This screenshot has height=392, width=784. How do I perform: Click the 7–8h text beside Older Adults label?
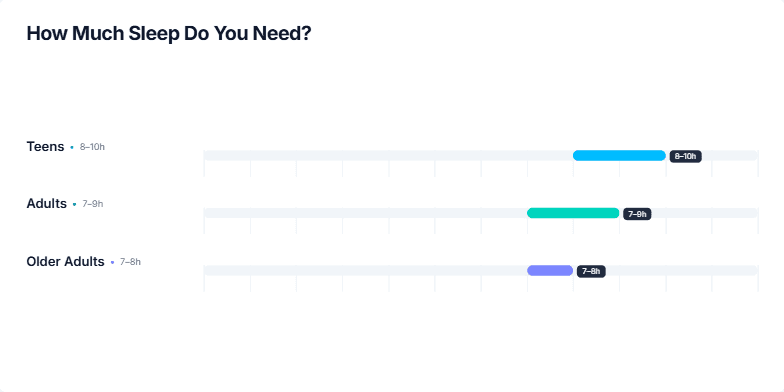pyautogui.click(x=130, y=262)
